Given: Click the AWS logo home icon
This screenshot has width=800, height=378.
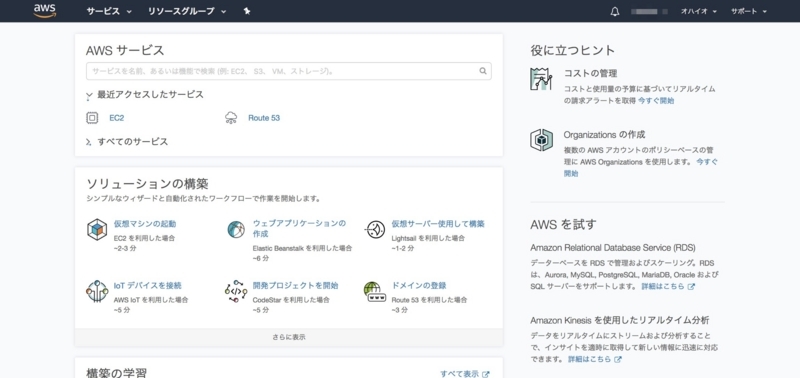Looking at the screenshot, I should point(45,11).
